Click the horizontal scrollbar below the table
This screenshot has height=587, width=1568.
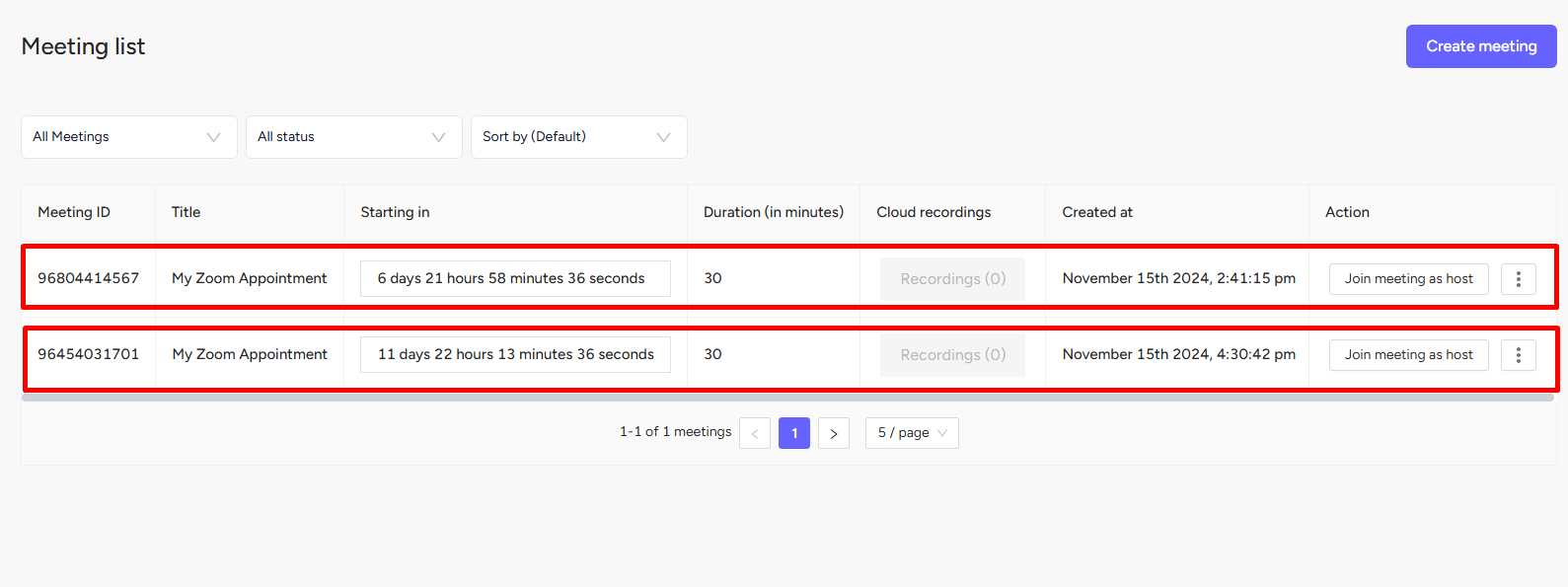(788, 398)
